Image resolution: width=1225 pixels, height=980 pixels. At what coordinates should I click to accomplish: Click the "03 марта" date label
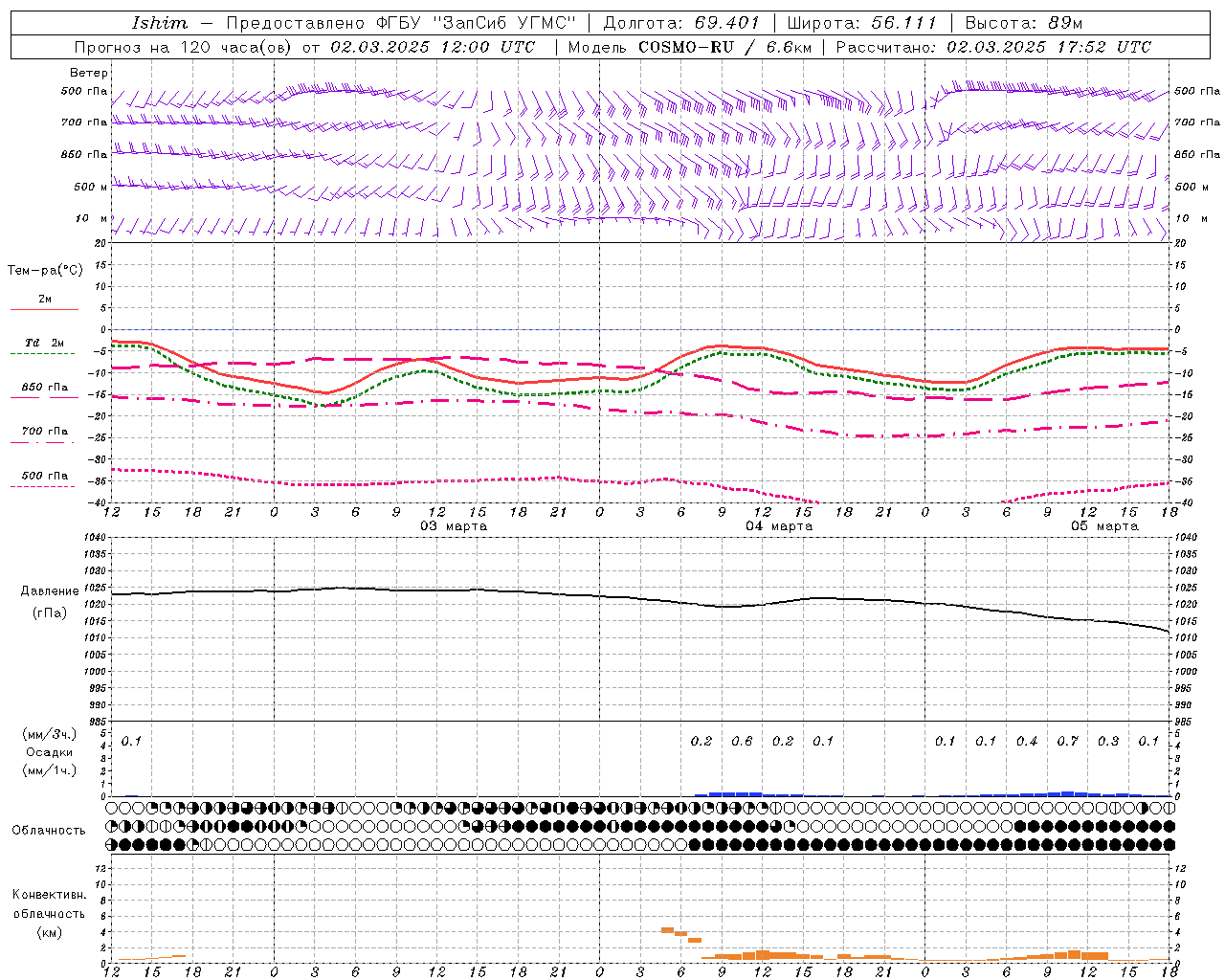pos(454,526)
